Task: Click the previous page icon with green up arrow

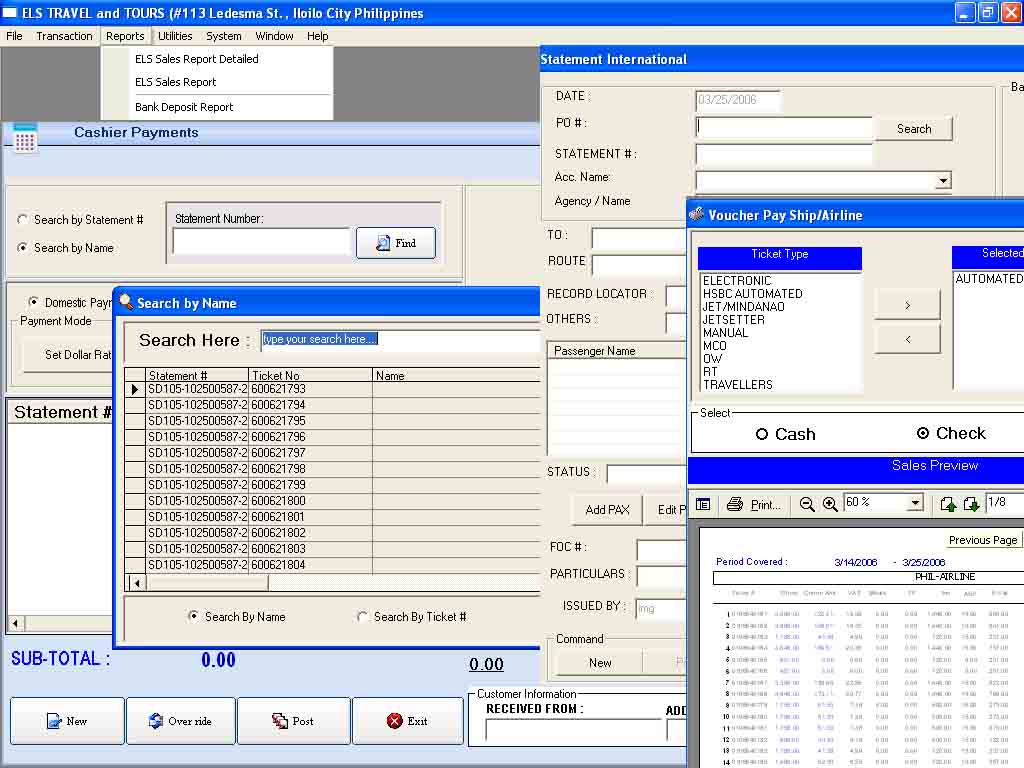Action: pos(949,504)
